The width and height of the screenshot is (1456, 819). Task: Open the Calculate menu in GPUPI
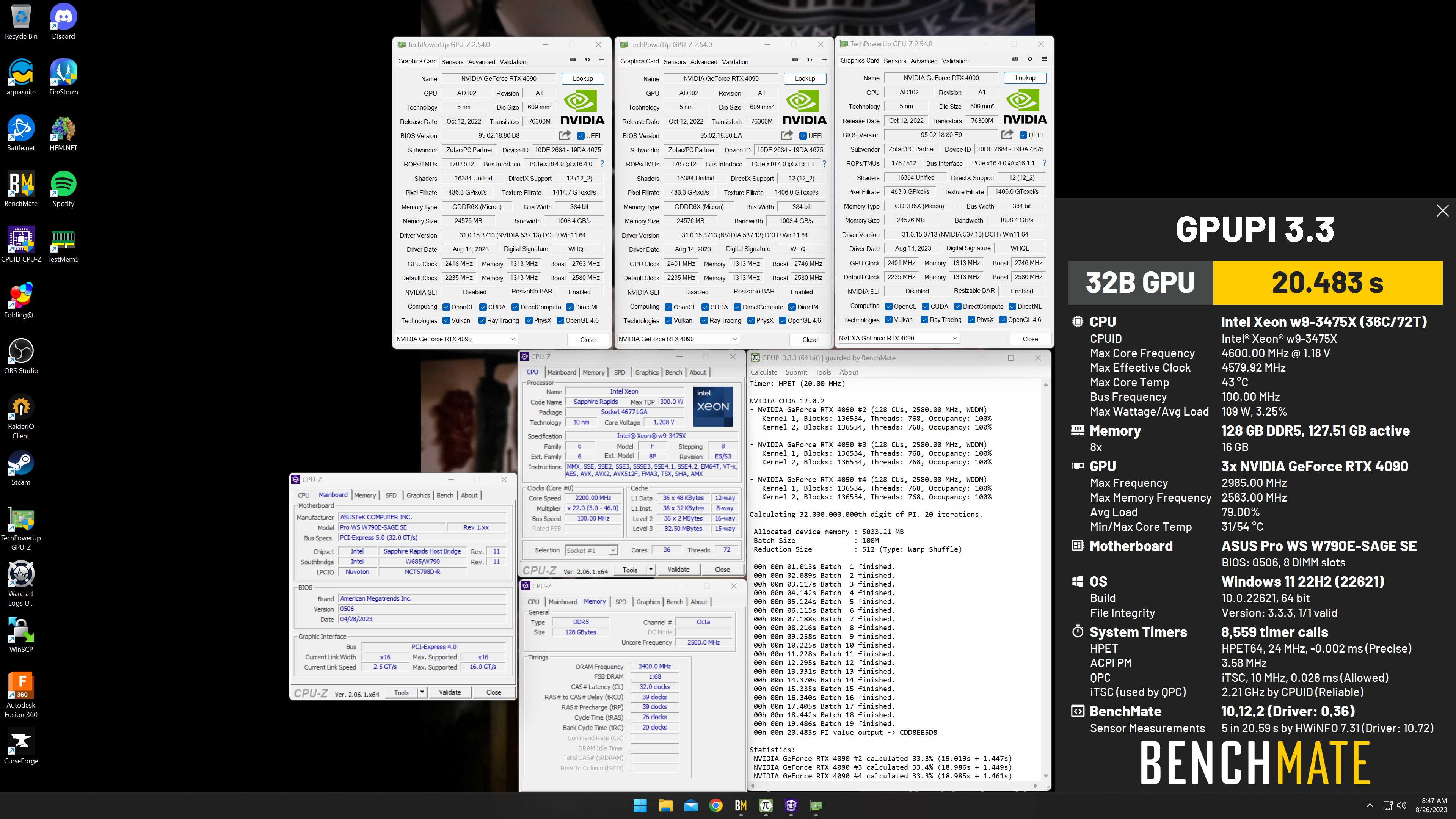[764, 372]
